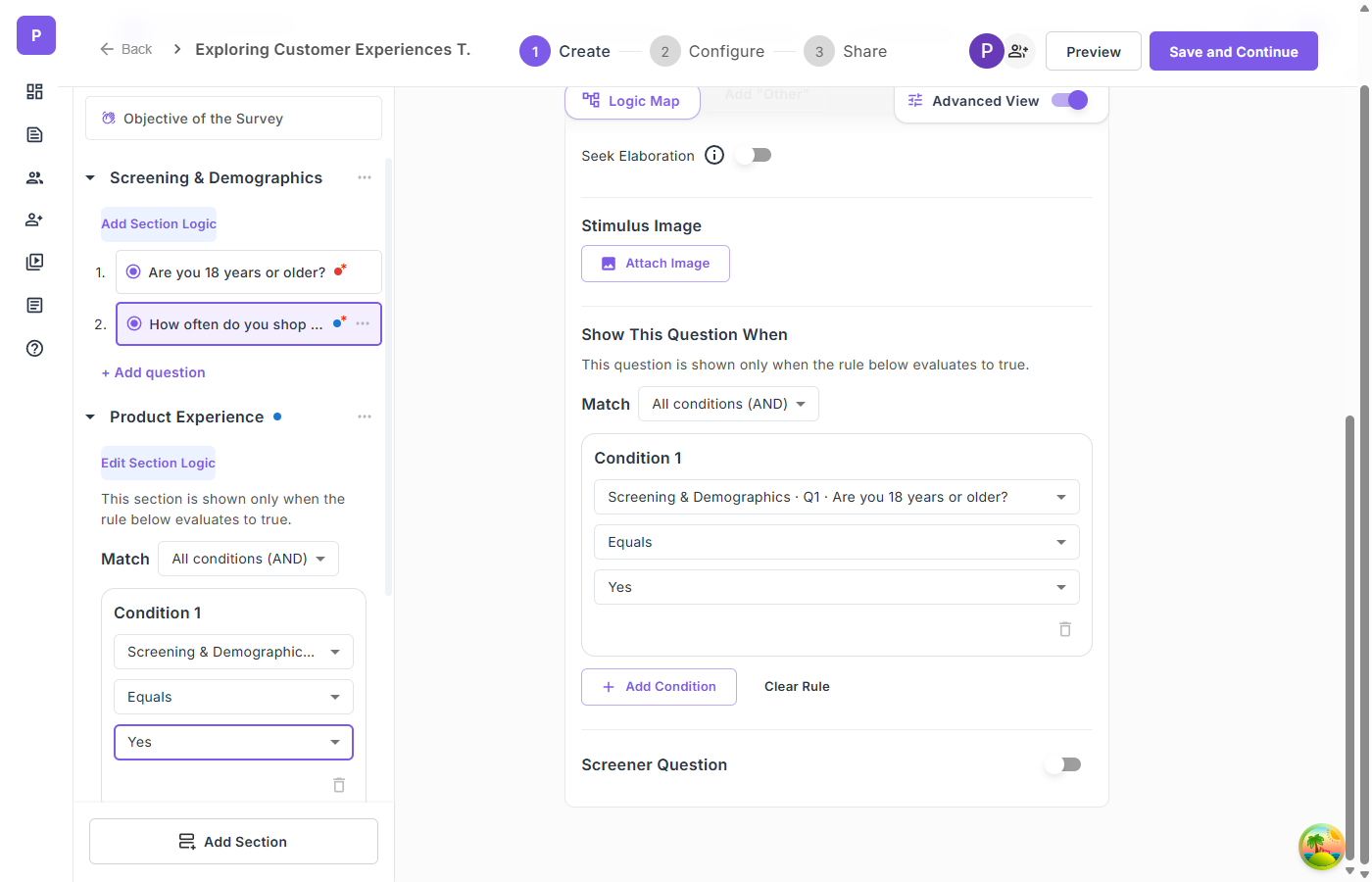Open Screening & Demographics section options menu

pyautogui.click(x=365, y=178)
